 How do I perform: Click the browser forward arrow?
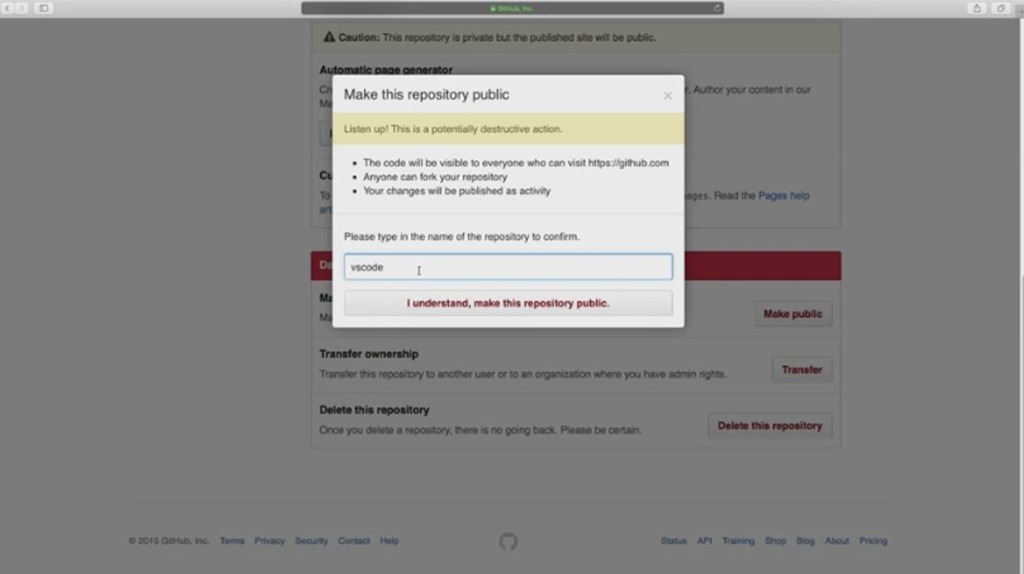point(22,8)
